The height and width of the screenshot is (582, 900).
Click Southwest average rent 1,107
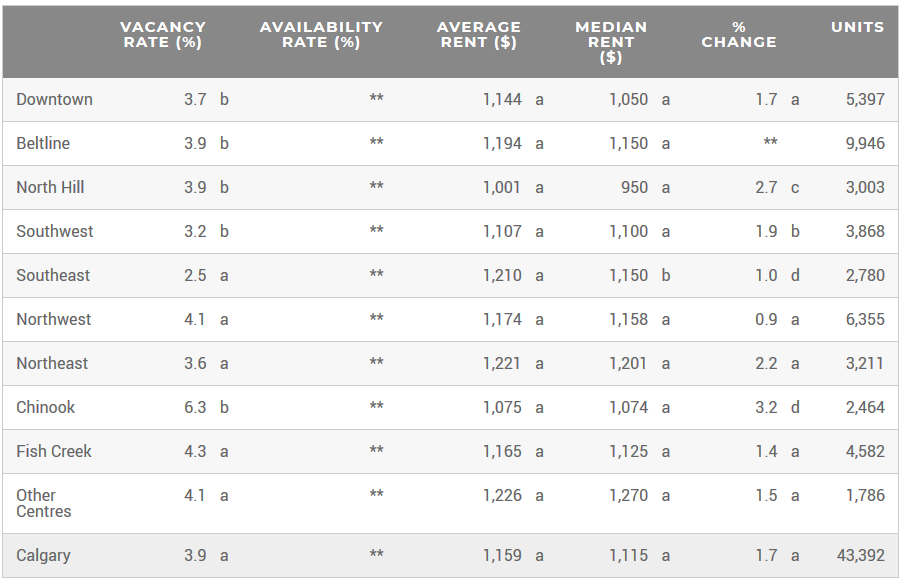coord(502,231)
